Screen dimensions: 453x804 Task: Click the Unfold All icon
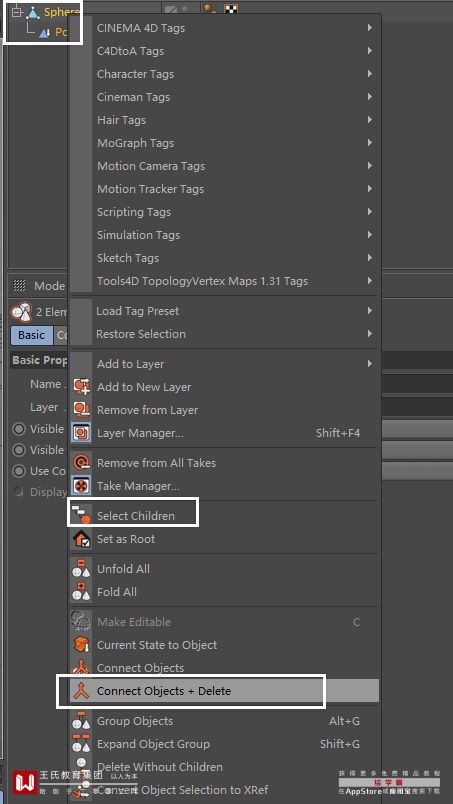click(x=82, y=568)
